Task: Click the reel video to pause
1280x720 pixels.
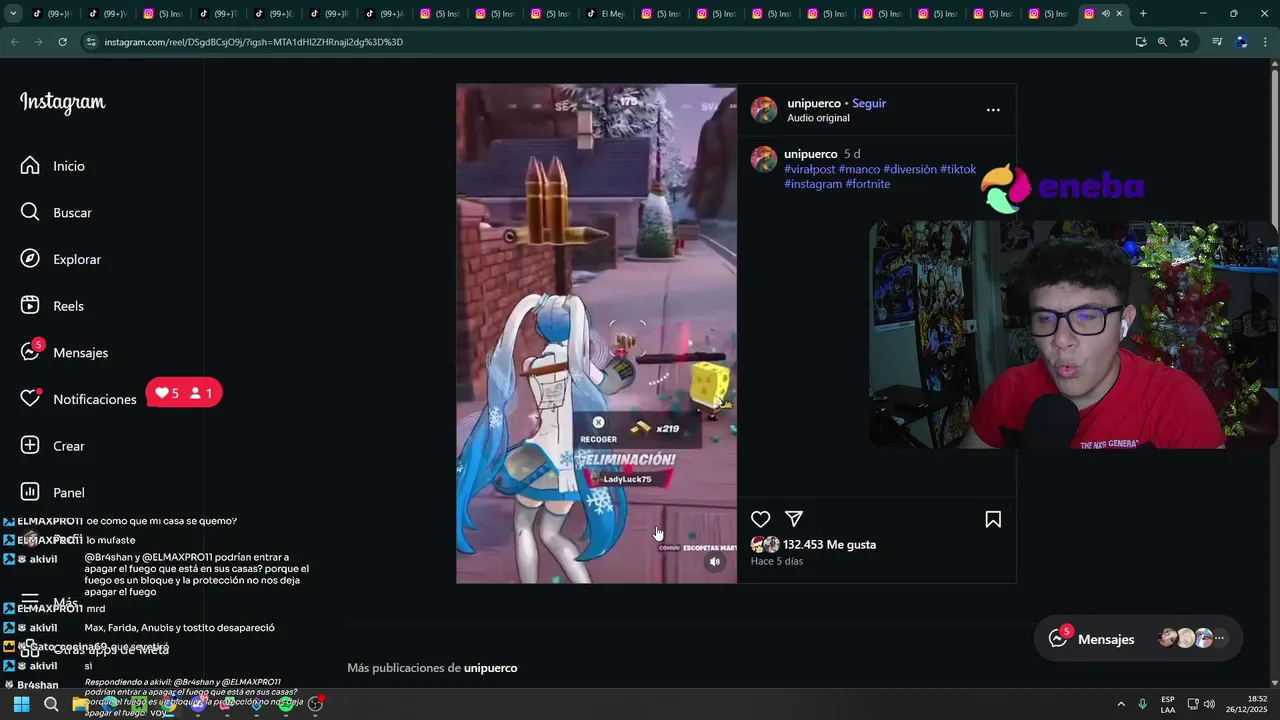Action: tap(596, 334)
